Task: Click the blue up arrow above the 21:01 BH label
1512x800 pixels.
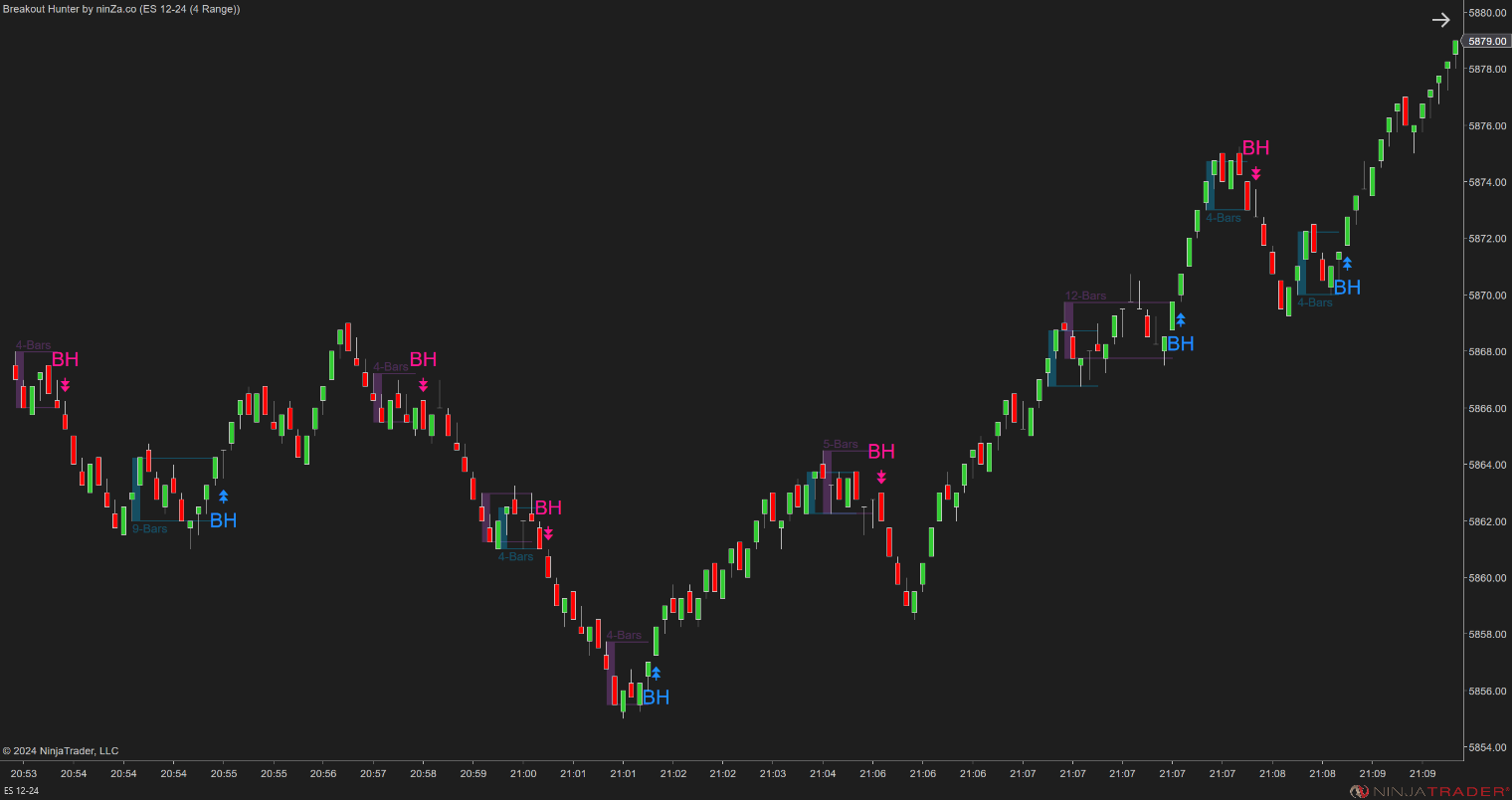Action: point(655,673)
